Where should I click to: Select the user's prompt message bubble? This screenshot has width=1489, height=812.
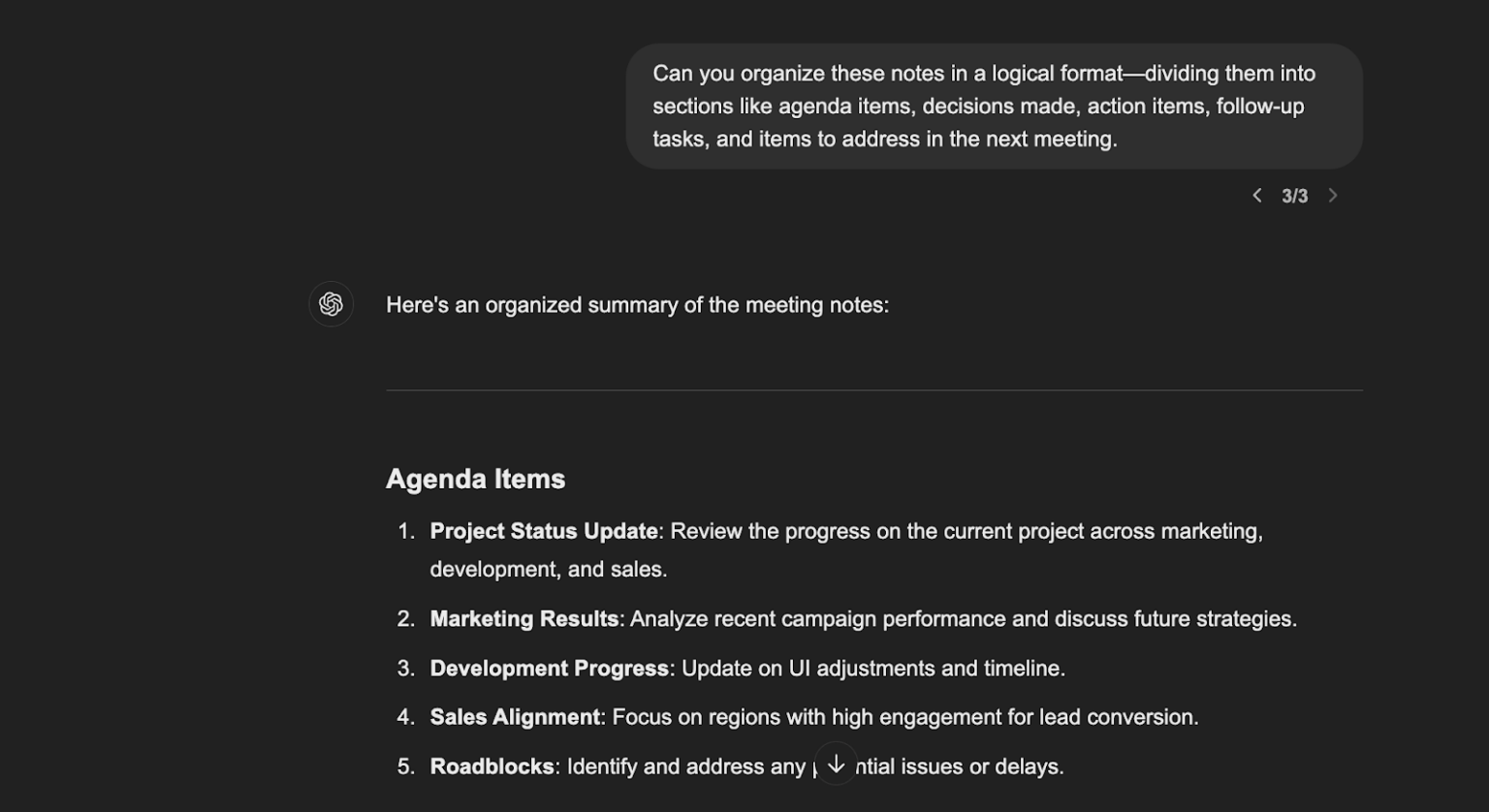tap(994, 106)
